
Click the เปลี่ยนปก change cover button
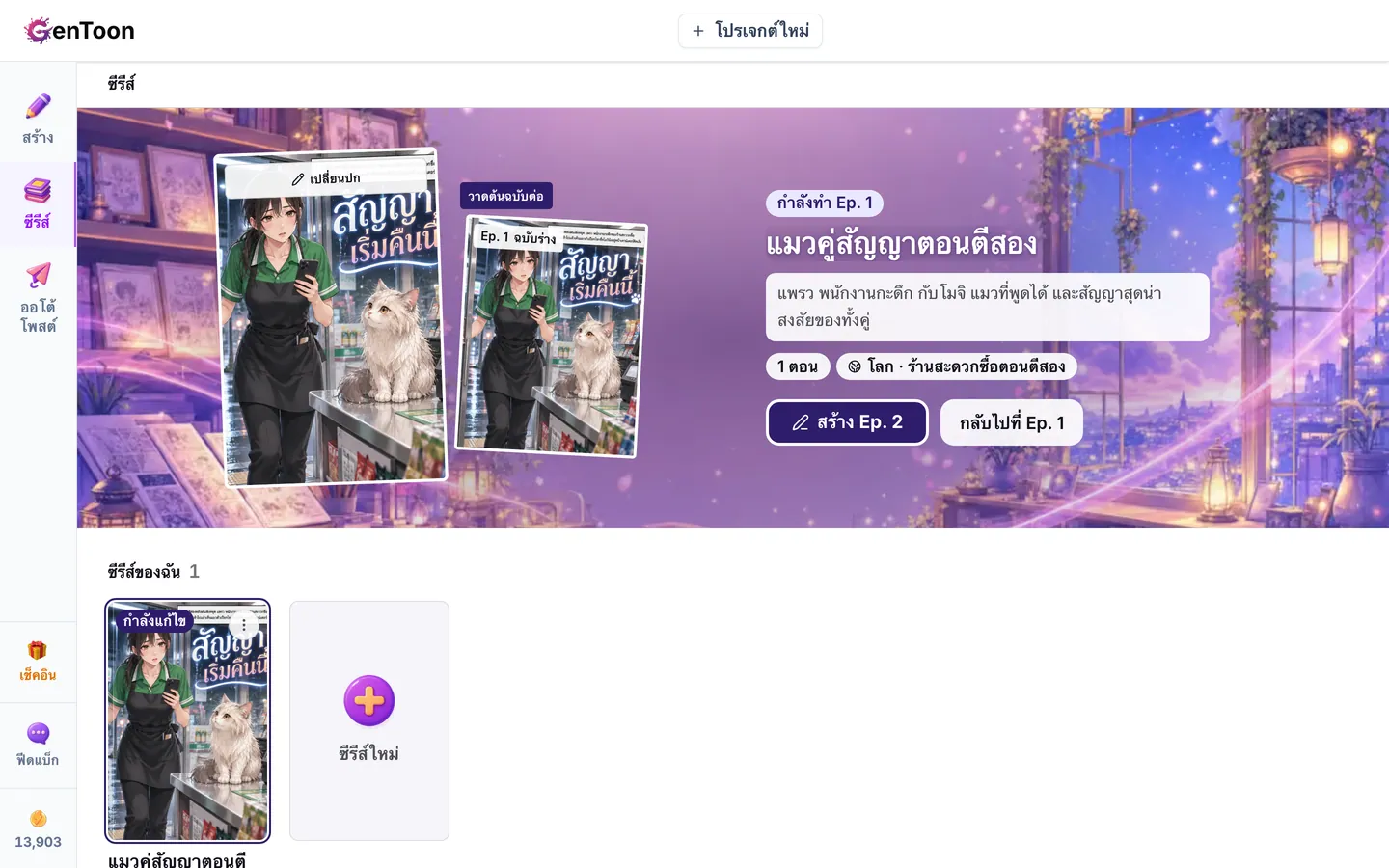click(325, 178)
